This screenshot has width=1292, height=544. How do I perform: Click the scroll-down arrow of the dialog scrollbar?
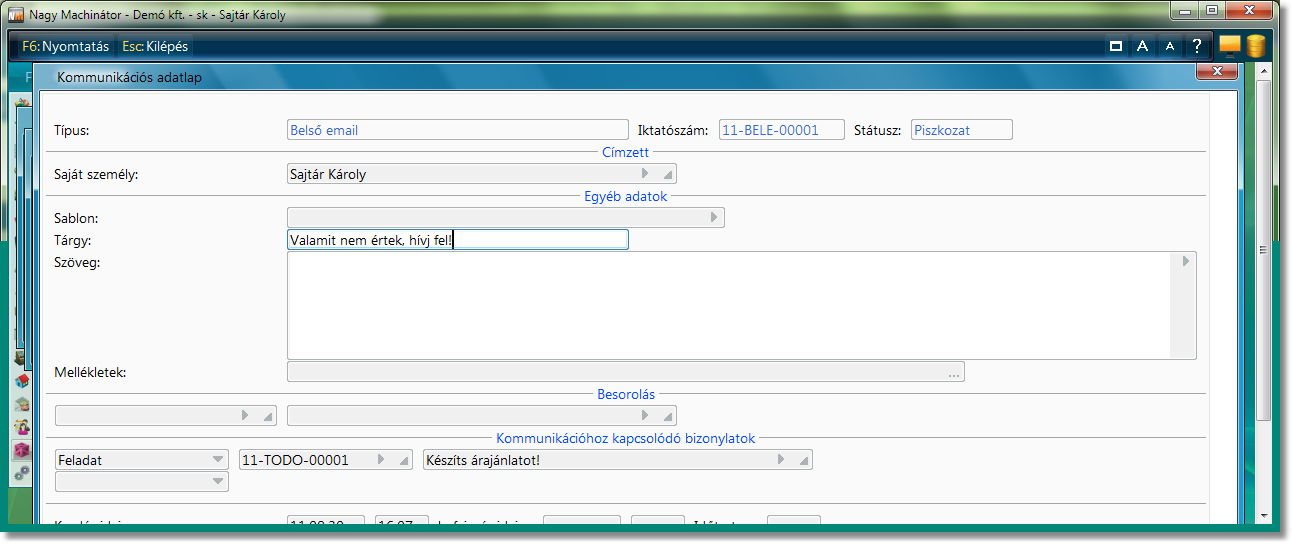point(1263,514)
